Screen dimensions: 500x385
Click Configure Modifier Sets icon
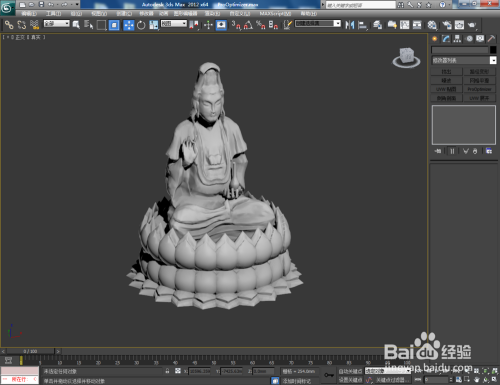[489, 151]
